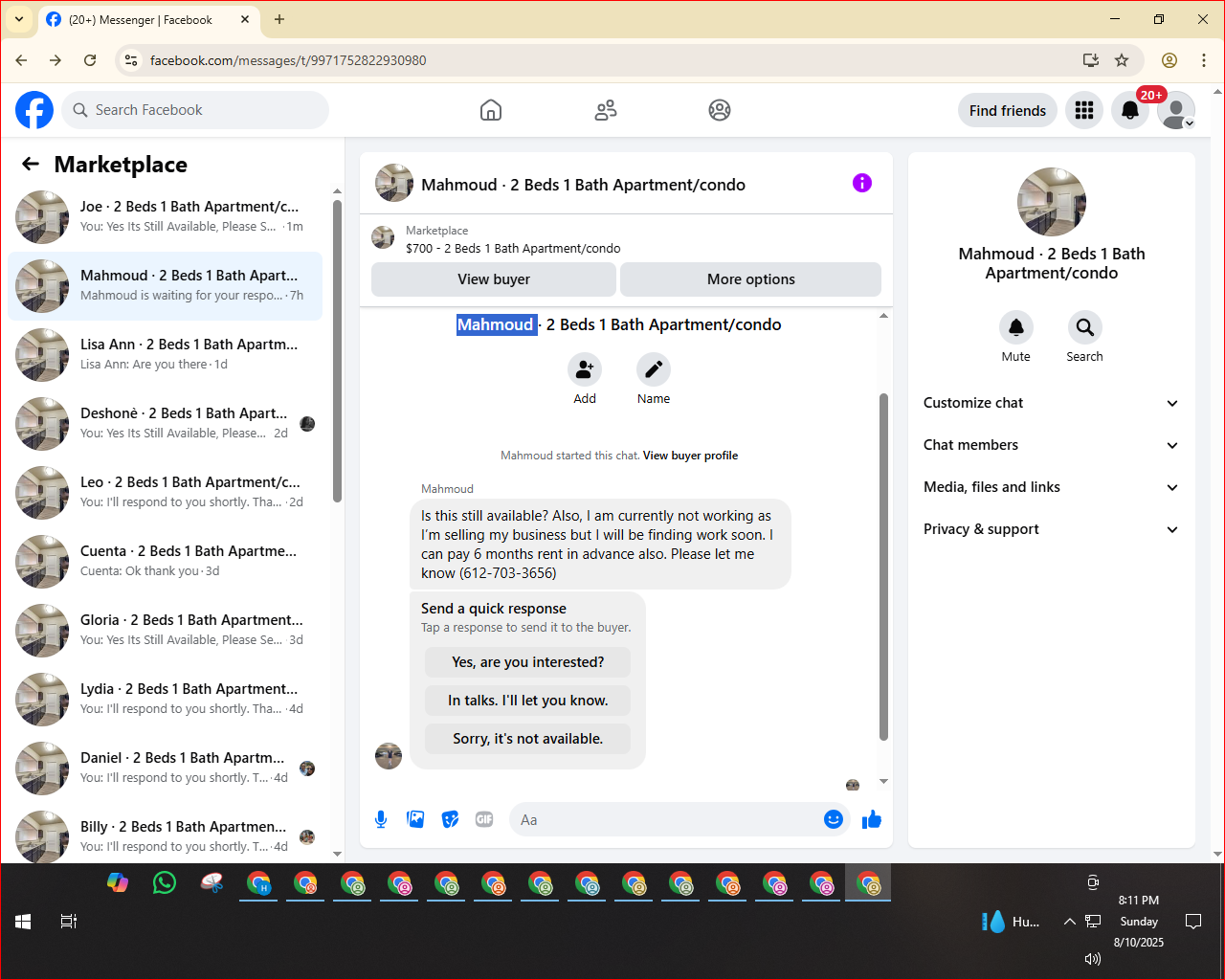Click the browser address bar URL

point(288,60)
